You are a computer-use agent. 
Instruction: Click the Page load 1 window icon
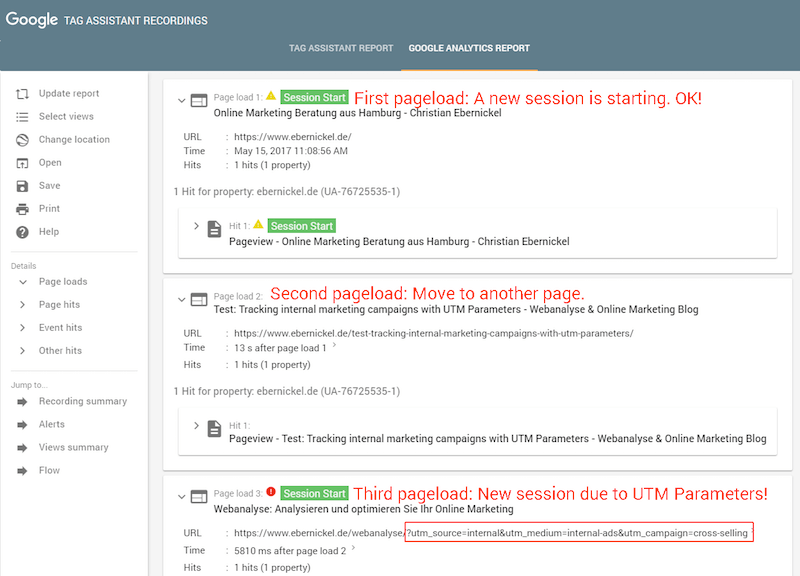pyautogui.click(x=199, y=101)
